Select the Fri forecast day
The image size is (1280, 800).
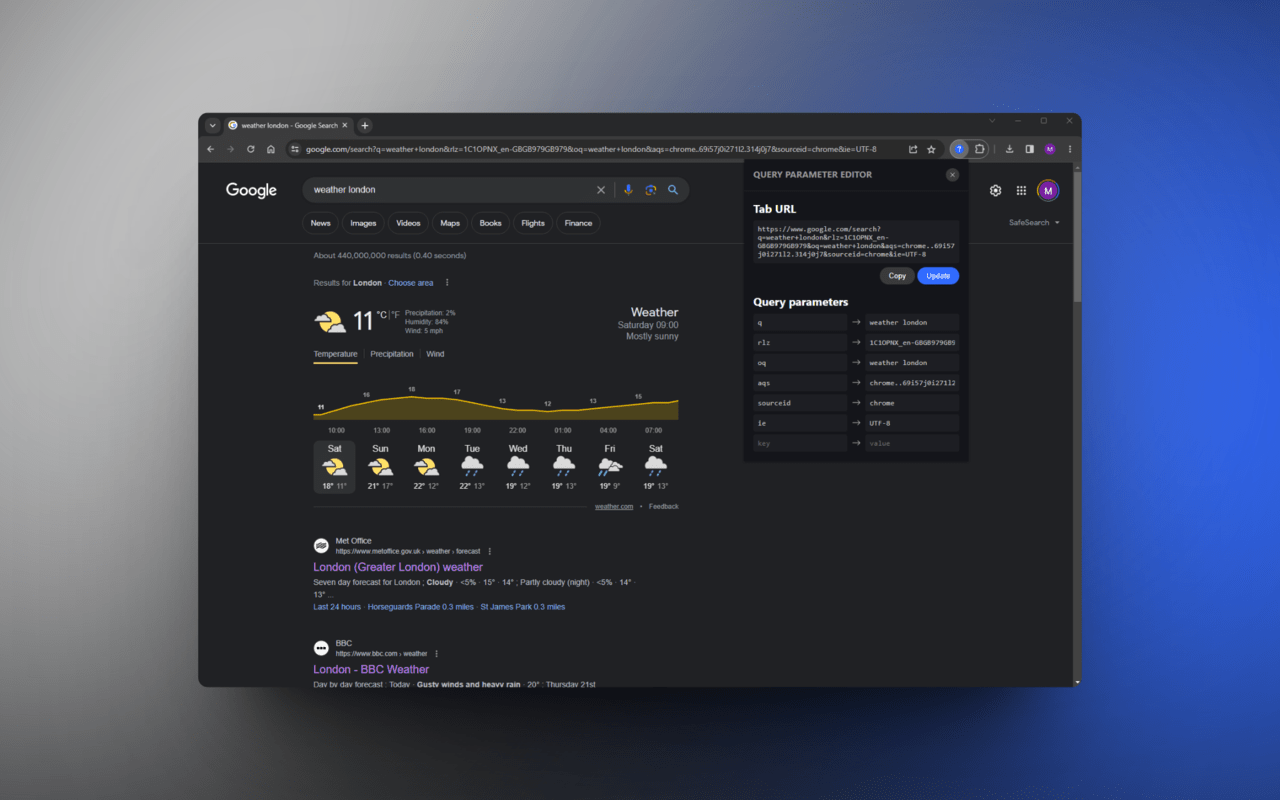click(610, 468)
